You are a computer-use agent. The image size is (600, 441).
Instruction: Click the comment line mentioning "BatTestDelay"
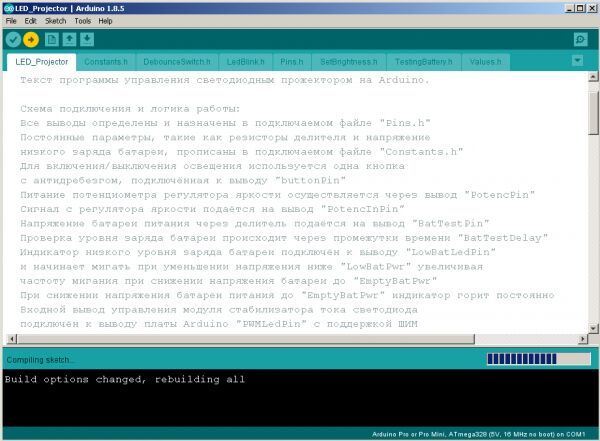tap(284, 238)
